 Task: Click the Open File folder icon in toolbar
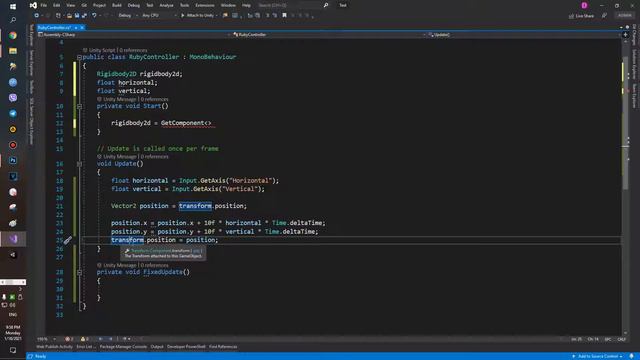pyautogui.click(x=69, y=16)
